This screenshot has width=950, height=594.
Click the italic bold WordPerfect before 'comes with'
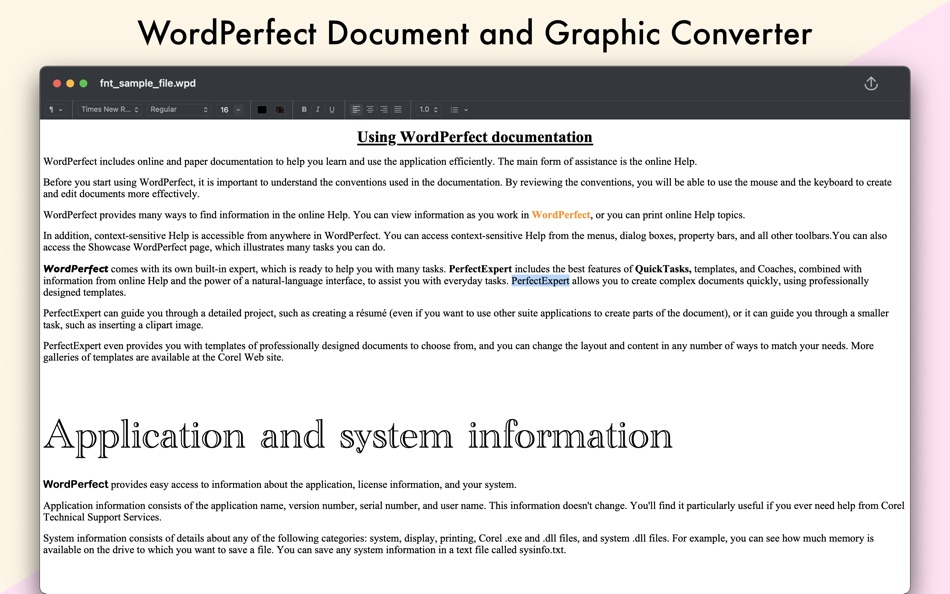coord(76,269)
